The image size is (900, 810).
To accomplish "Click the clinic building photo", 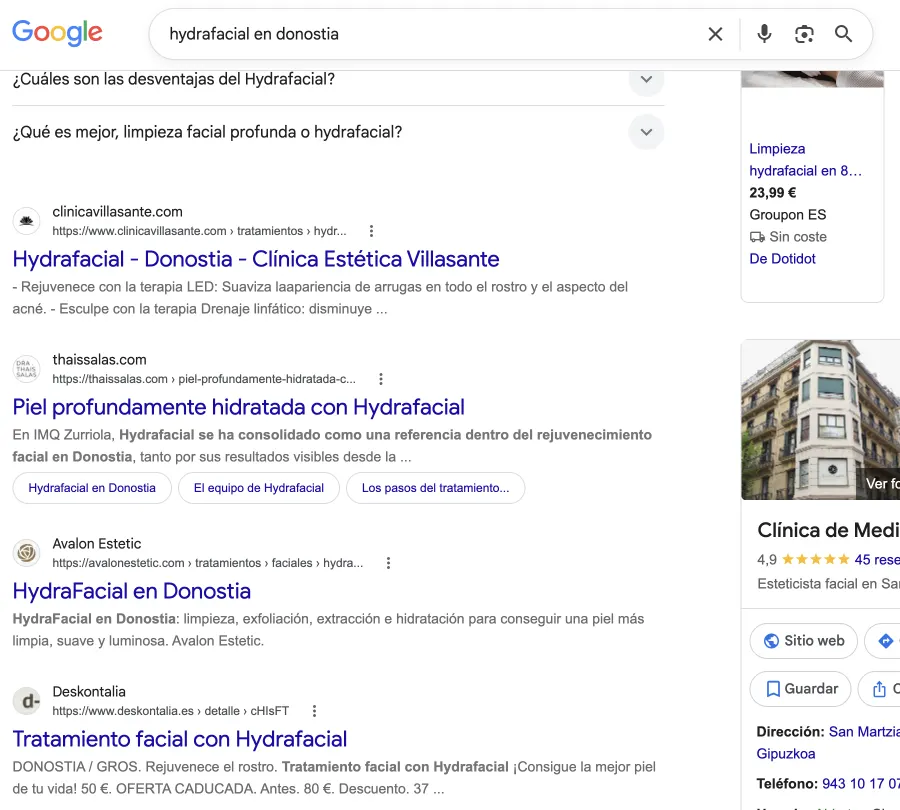I will coord(821,420).
